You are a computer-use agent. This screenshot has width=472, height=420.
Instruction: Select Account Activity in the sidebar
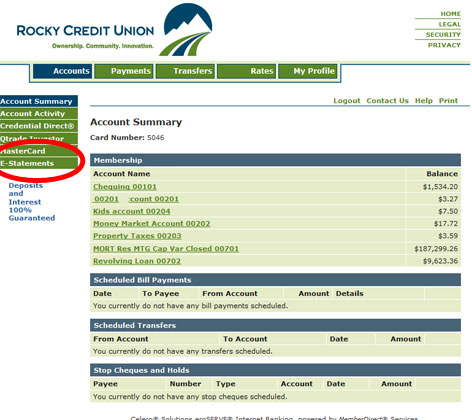pos(39,114)
